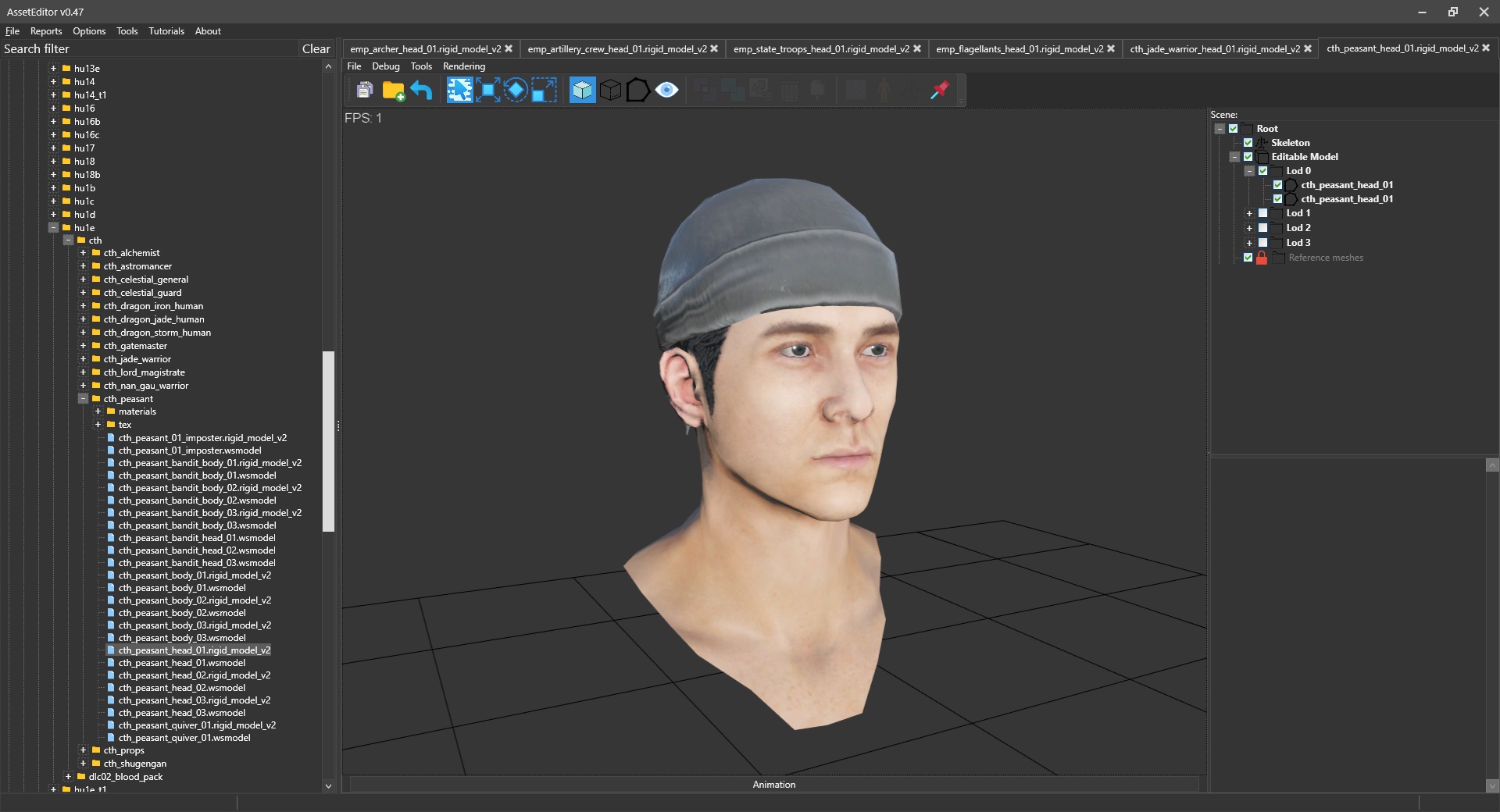Switch to the cth_jade_warrior_head_01 tab

(x=1214, y=48)
